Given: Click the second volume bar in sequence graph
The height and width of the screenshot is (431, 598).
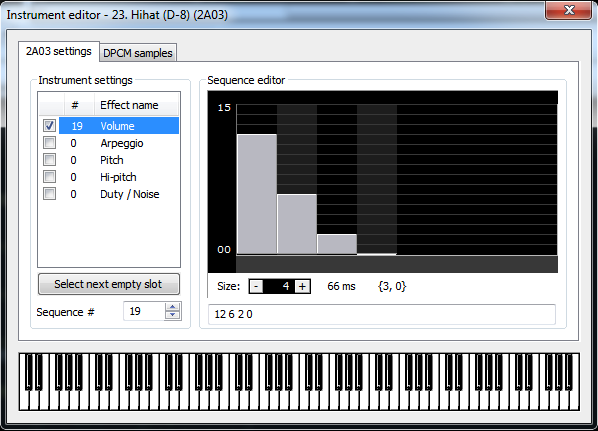Looking at the screenshot, I should (x=297, y=224).
